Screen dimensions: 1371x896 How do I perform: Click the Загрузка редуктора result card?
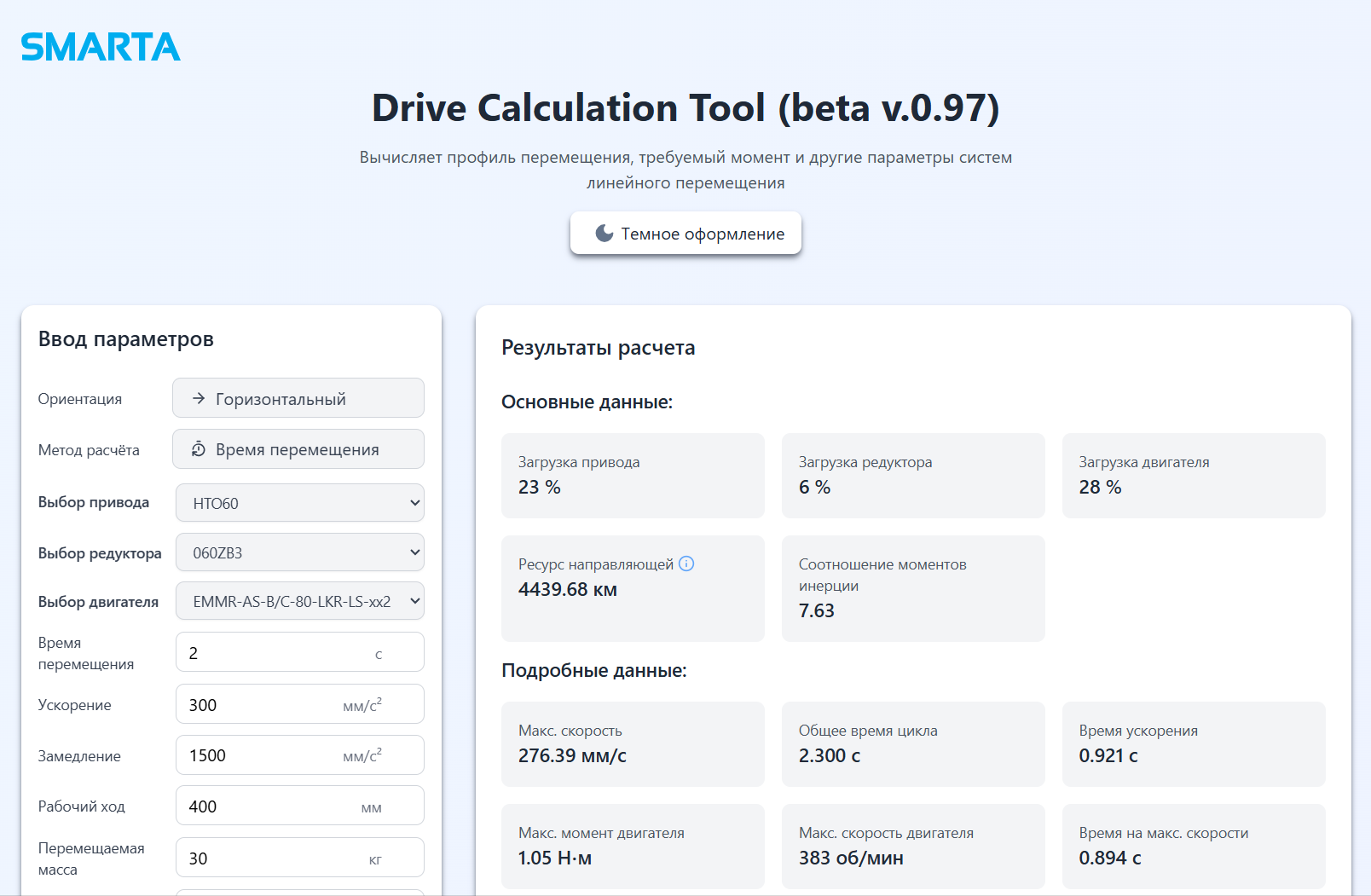[912, 476]
